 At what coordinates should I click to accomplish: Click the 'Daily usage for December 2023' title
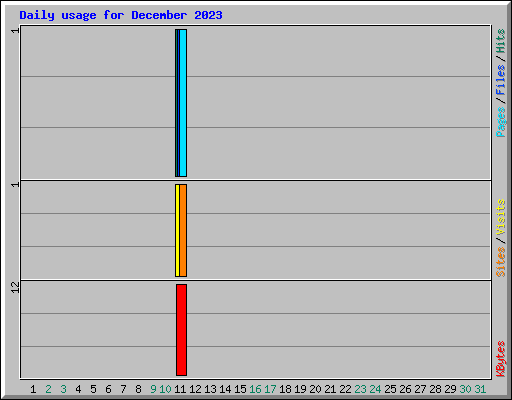(121, 15)
